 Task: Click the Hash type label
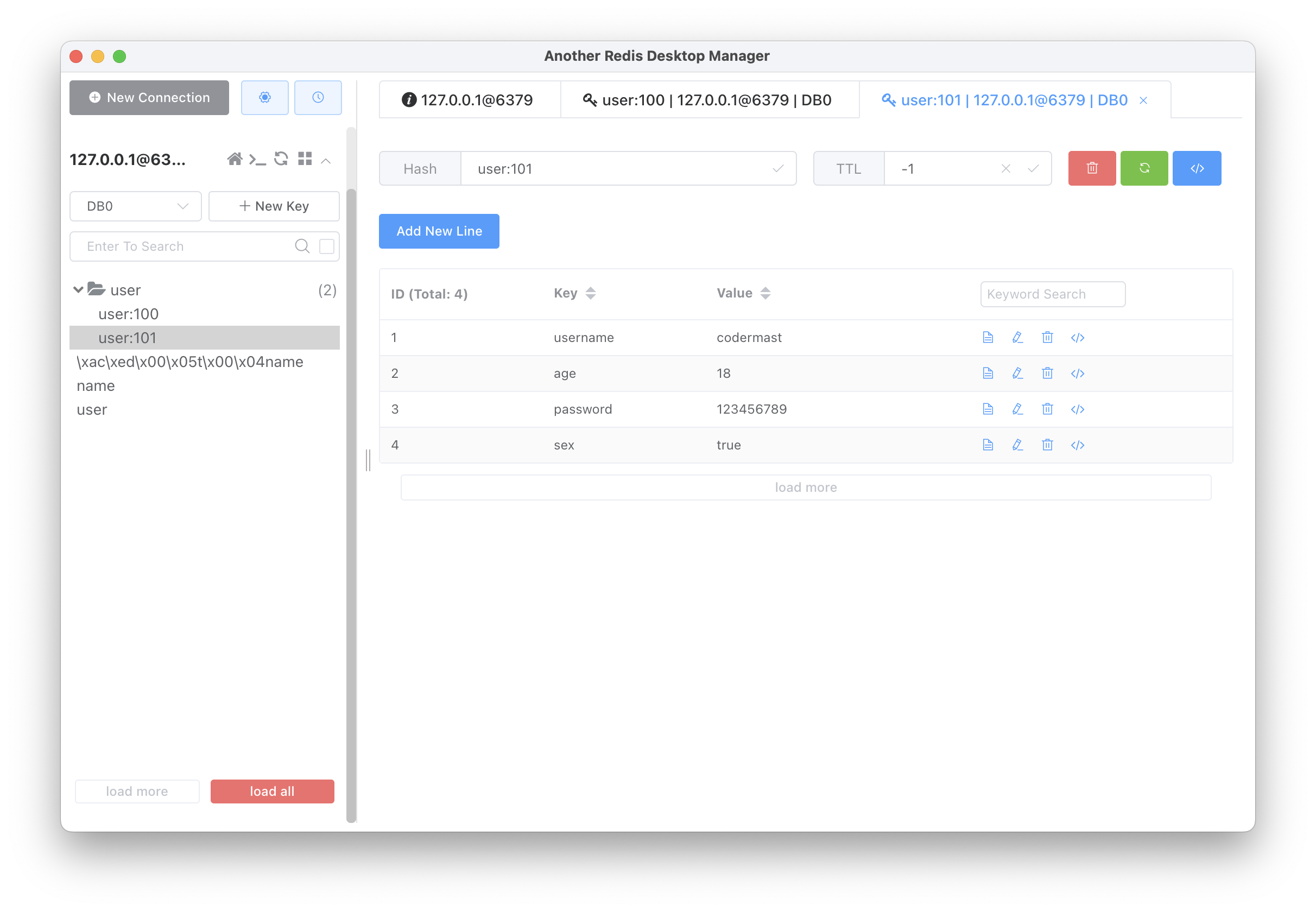pyautogui.click(x=420, y=169)
